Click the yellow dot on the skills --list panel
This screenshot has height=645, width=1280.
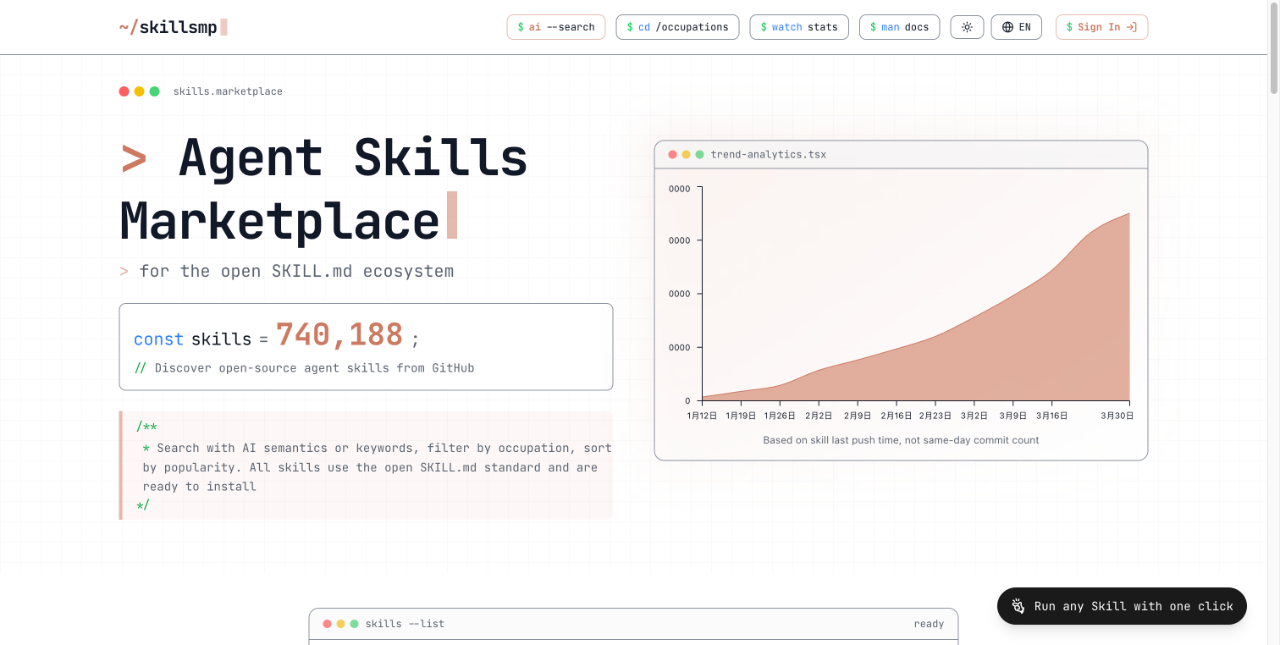[340, 623]
